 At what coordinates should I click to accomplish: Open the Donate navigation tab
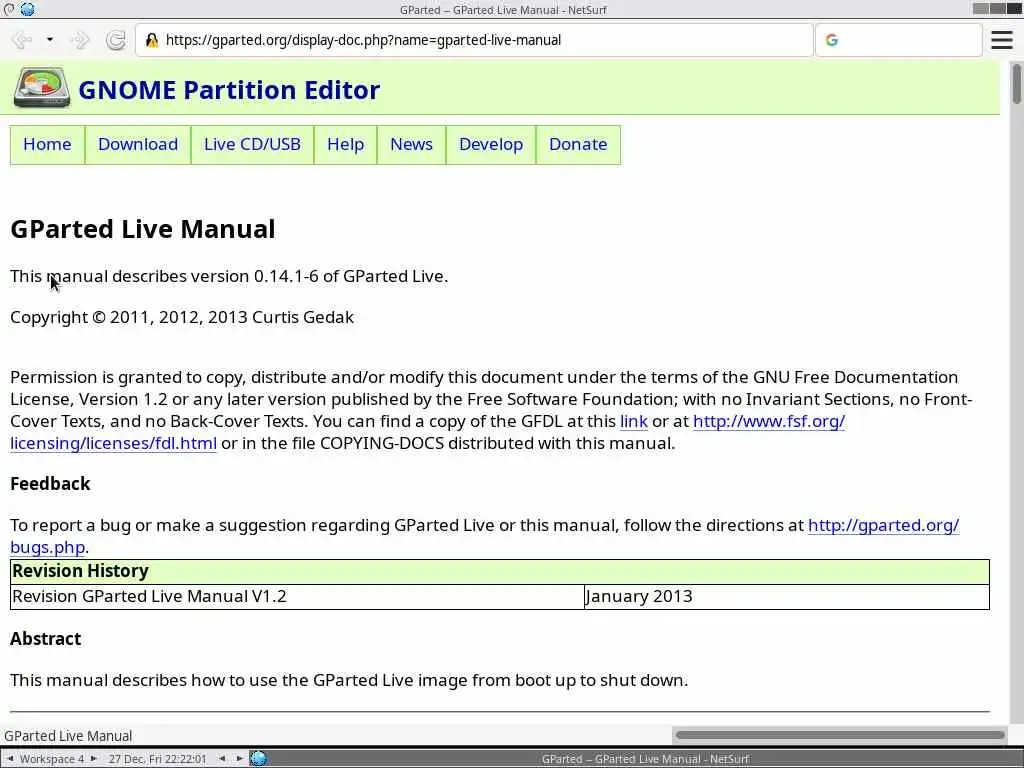click(578, 144)
